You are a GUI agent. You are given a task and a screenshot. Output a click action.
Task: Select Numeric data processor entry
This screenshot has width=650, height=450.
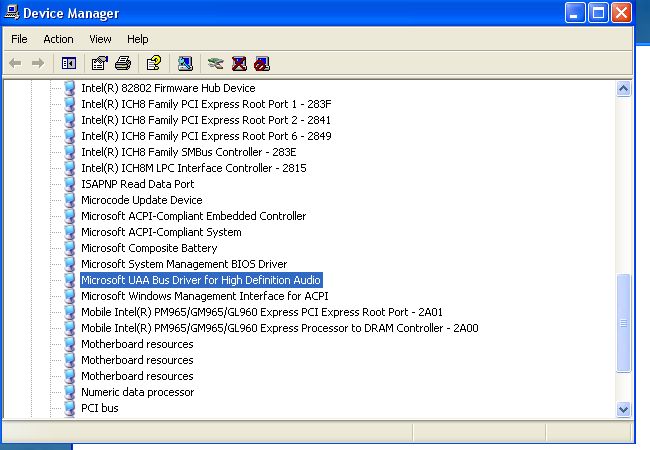point(137,392)
